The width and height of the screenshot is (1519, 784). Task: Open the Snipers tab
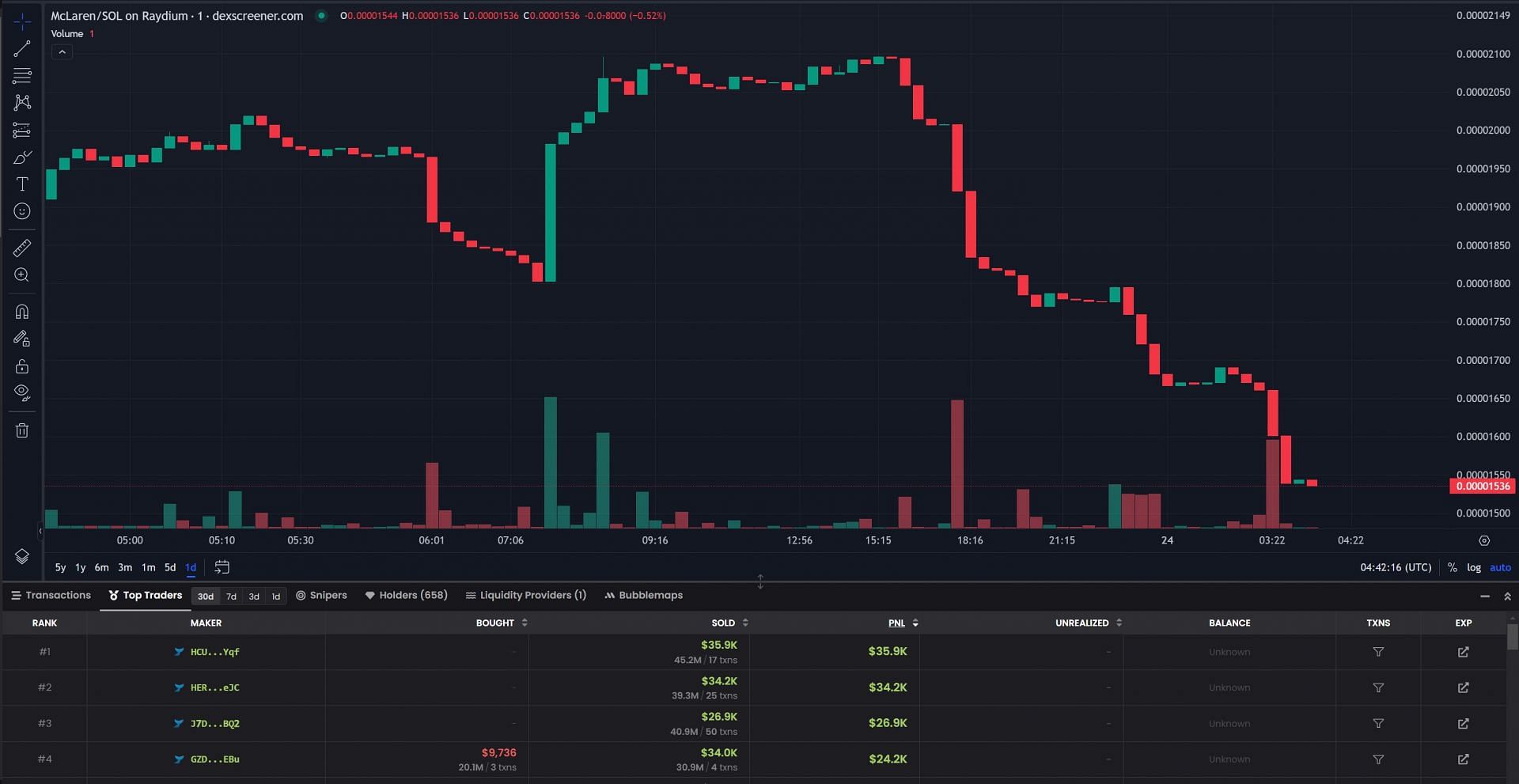tap(321, 595)
